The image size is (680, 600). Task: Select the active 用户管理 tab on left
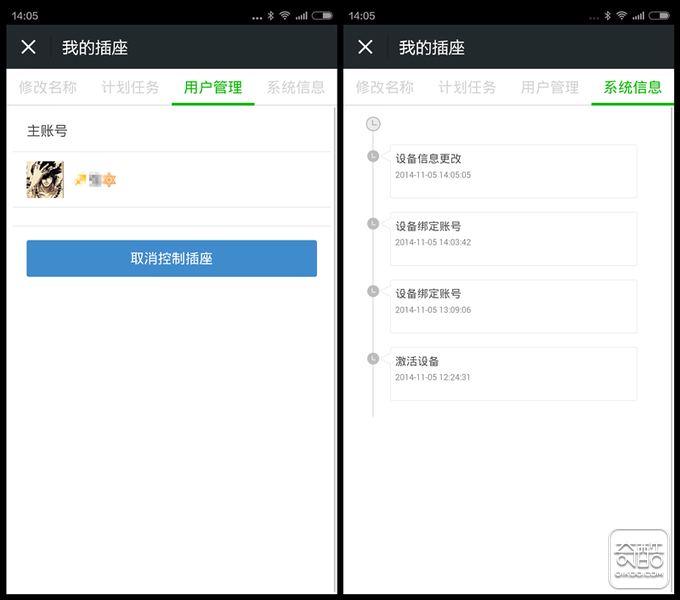point(213,87)
